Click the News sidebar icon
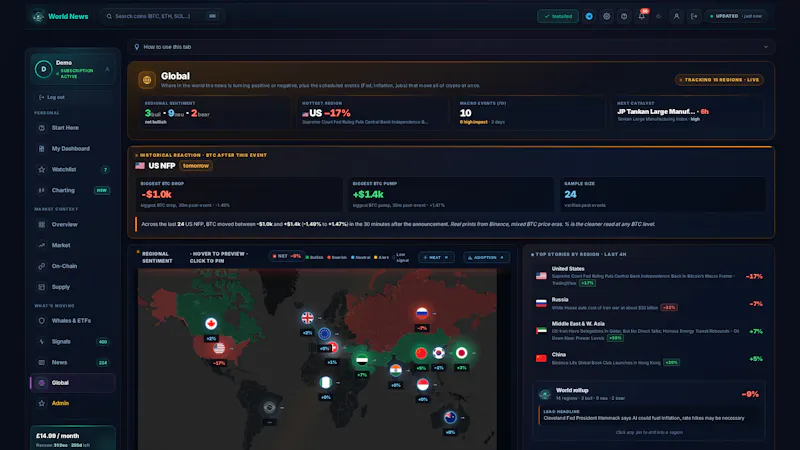Viewport: 800px width, 450px height. [x=42, y=363]
